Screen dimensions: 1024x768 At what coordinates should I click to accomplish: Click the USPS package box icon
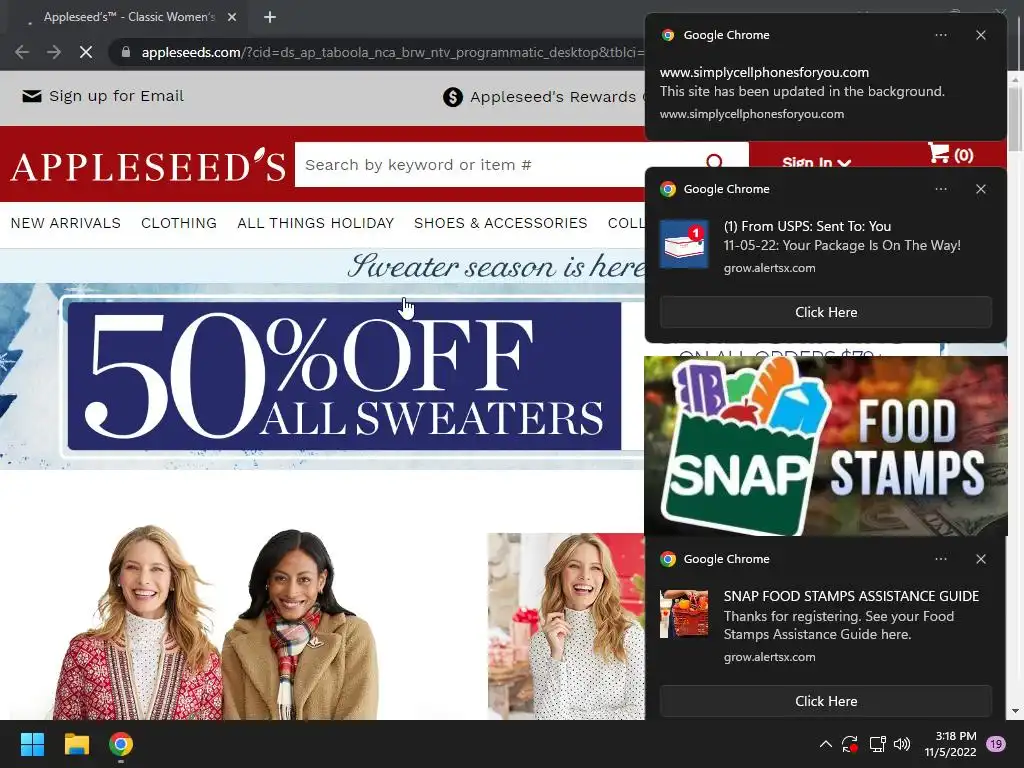coord(684,245)
